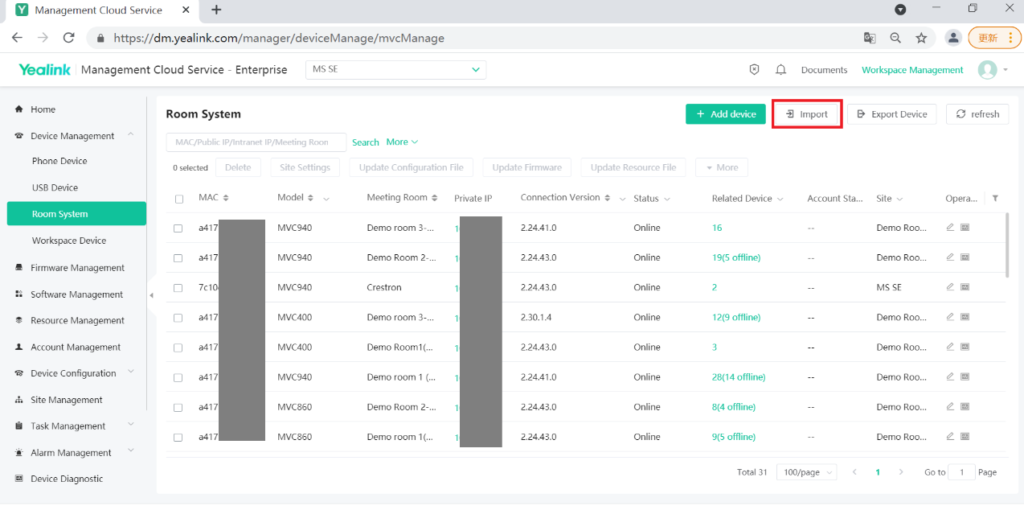Click edit pencil icon for Crestron row

pyautogui.click(x=950, y=287)
